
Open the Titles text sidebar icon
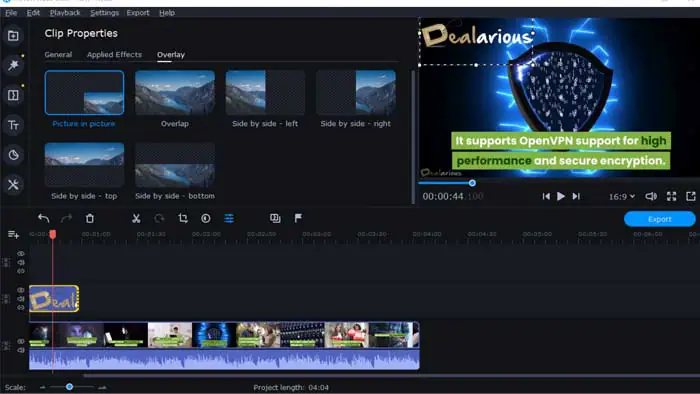(x=13, y=125)
